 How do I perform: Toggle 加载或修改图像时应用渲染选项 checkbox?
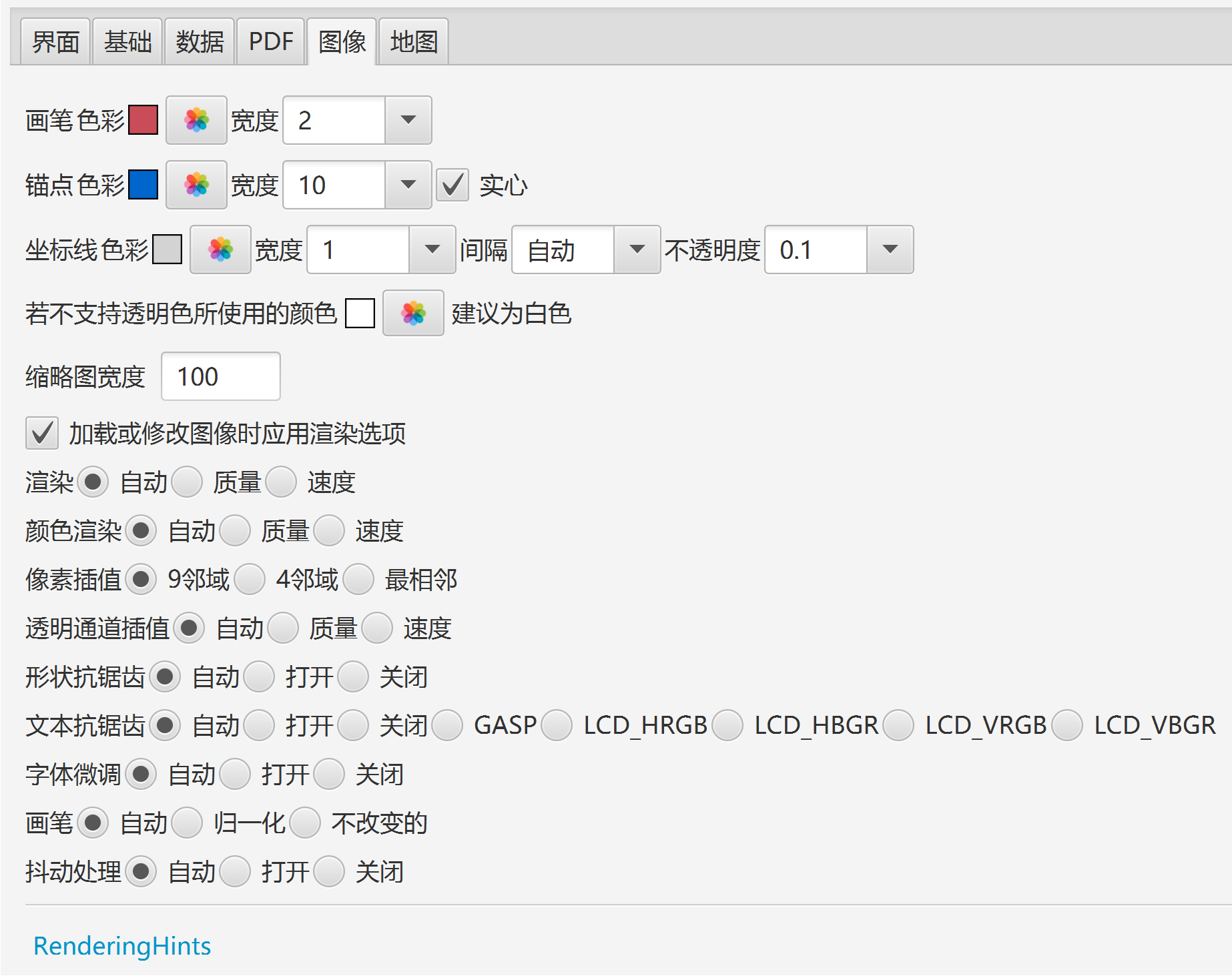pyautogui.click(x=41, y=433)
